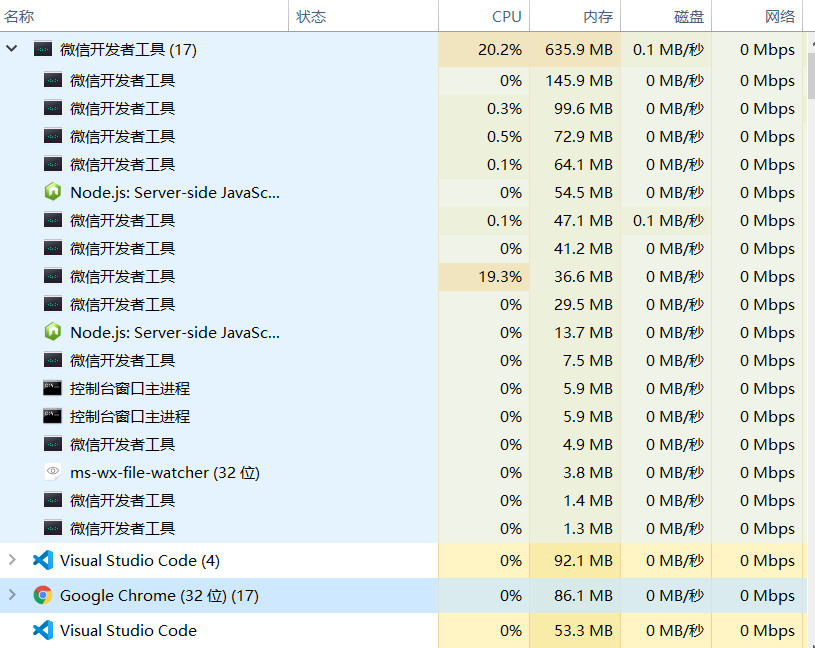Select the 微信开发者工具 (17) group name
Viewport: 815px width, 648px height.
tap(128, 49)
